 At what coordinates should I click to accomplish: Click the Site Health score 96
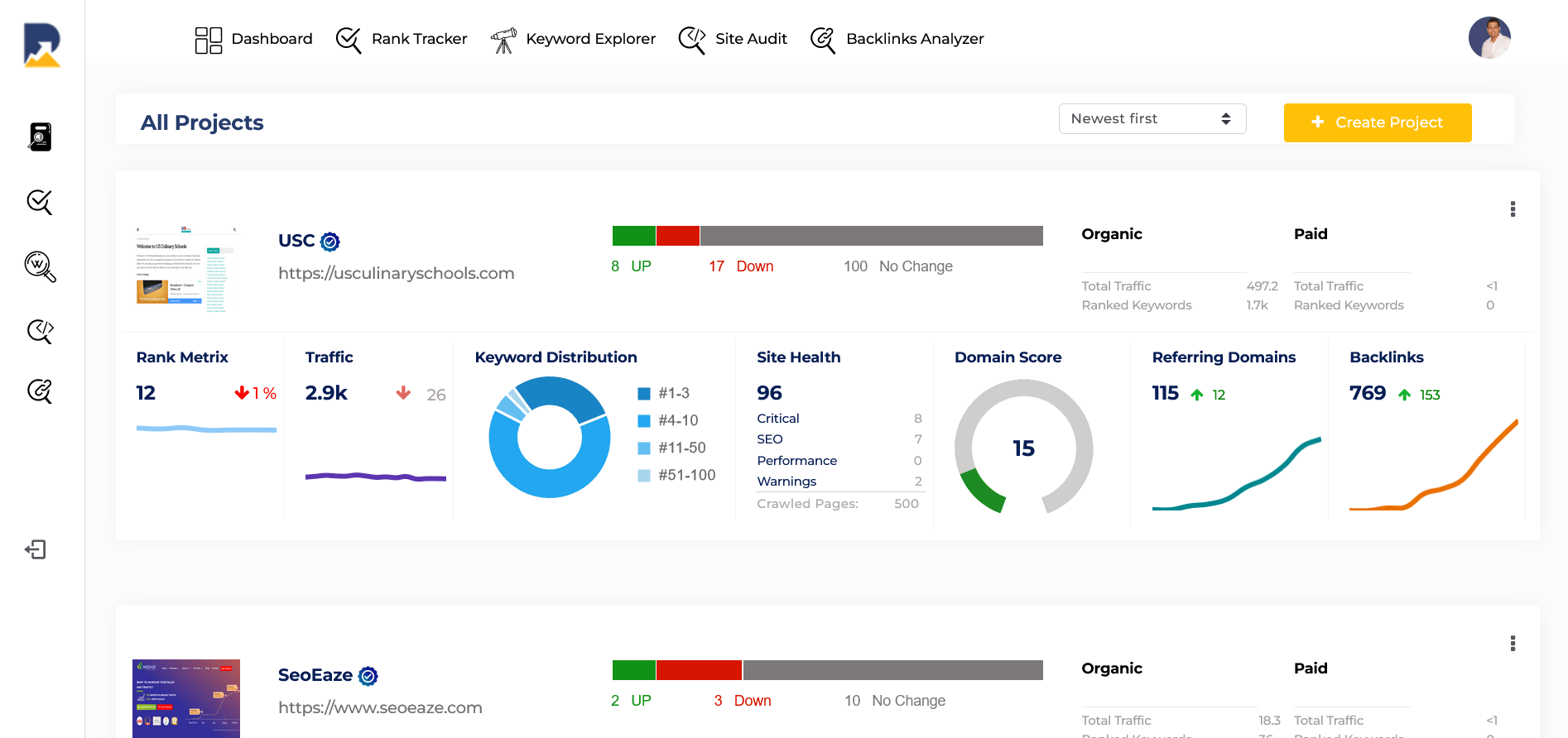click(x=770, y=393)
